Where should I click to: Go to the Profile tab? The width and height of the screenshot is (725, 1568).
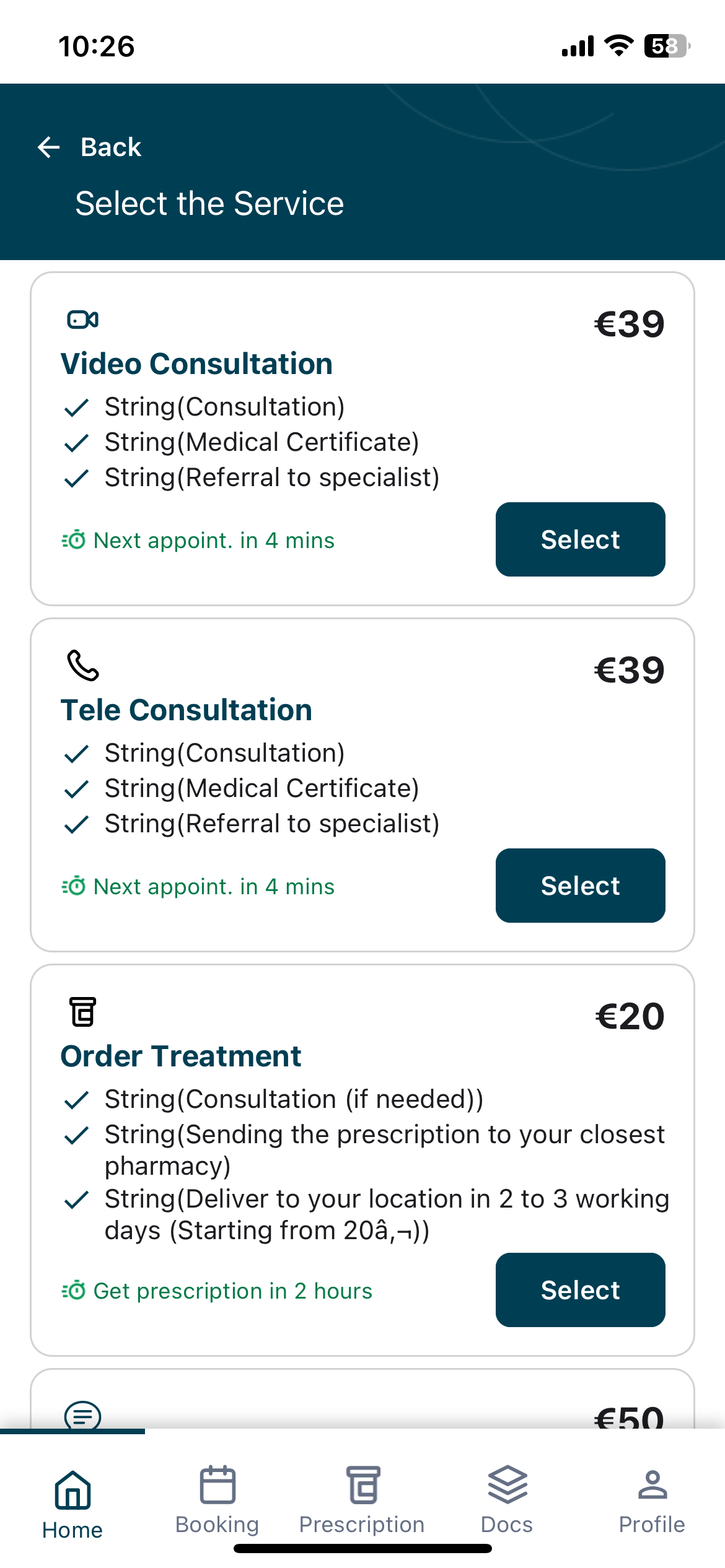pos(652,1500)
